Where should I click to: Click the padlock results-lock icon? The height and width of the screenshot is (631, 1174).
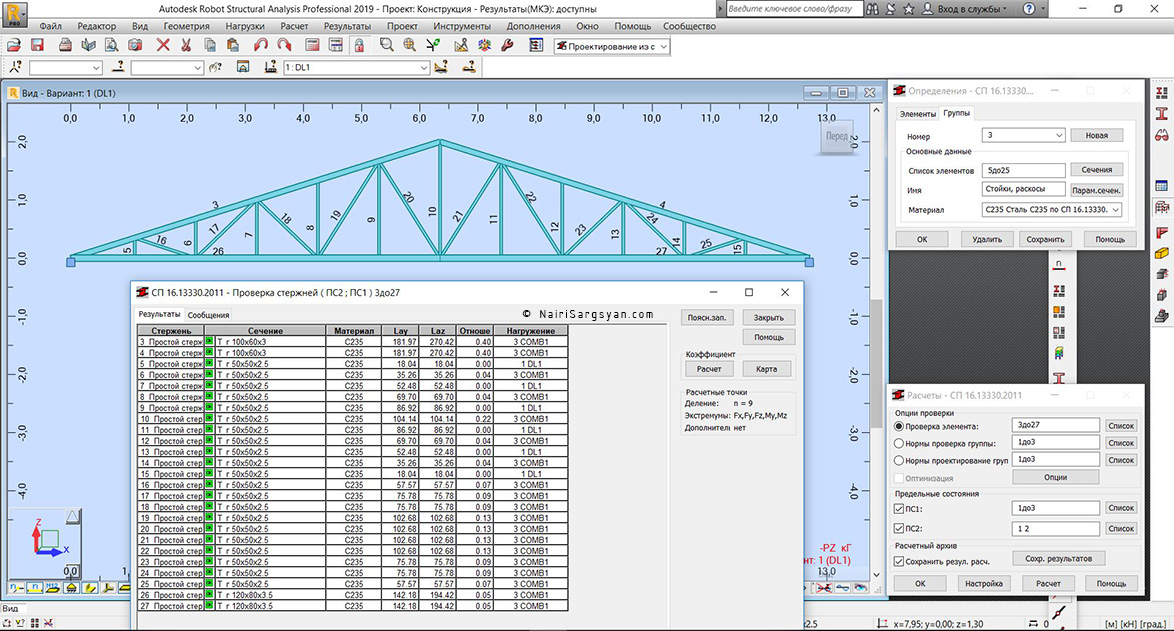tap(359, 46)
